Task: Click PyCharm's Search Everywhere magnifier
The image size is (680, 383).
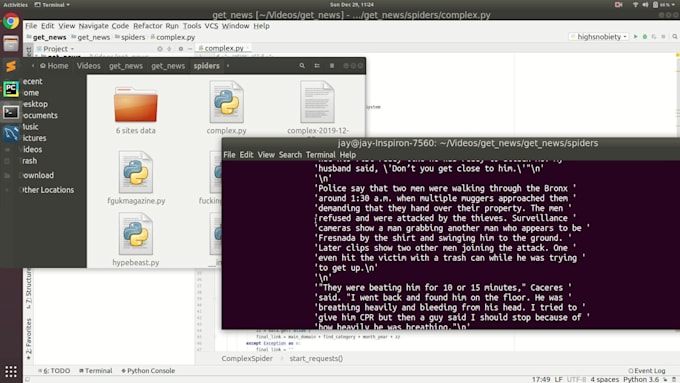Action: pyautogui.click(x=675, y=37)
